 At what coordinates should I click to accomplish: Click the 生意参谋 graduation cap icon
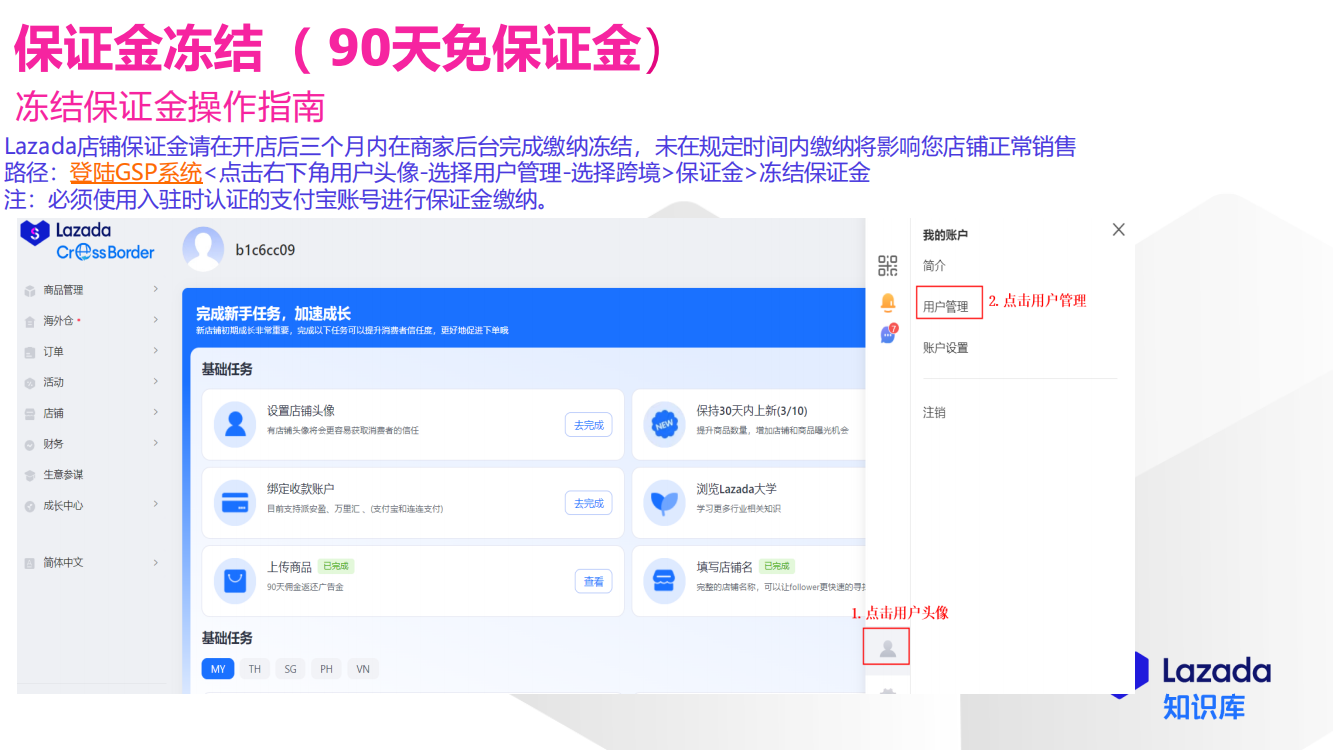30,475
